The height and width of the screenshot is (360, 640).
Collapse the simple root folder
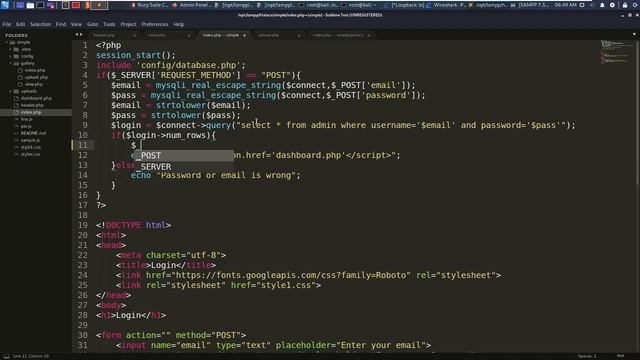(7, 42)
